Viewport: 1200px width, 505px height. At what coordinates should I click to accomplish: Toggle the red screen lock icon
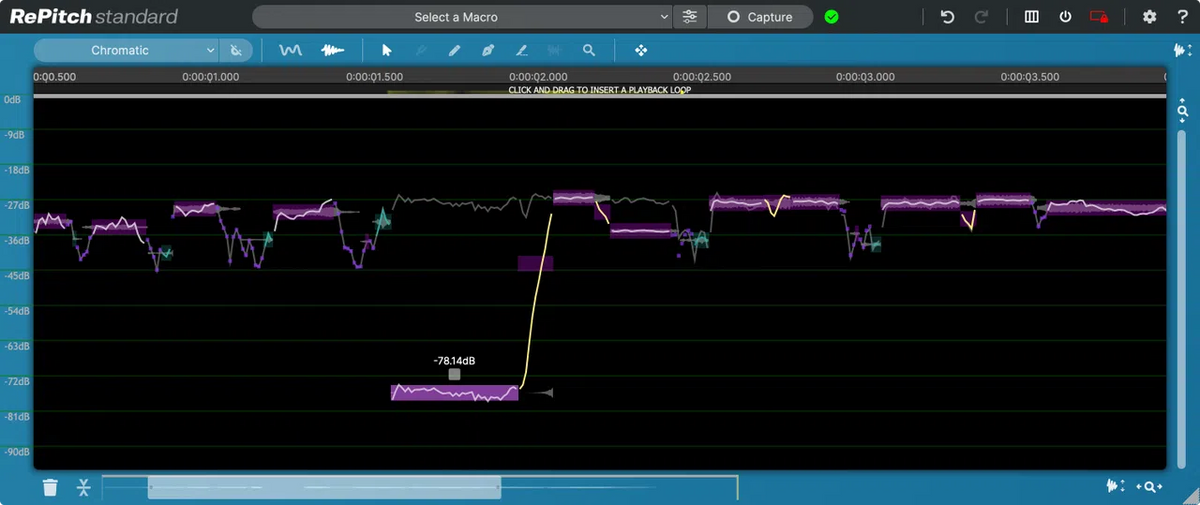click(1099, 17)
